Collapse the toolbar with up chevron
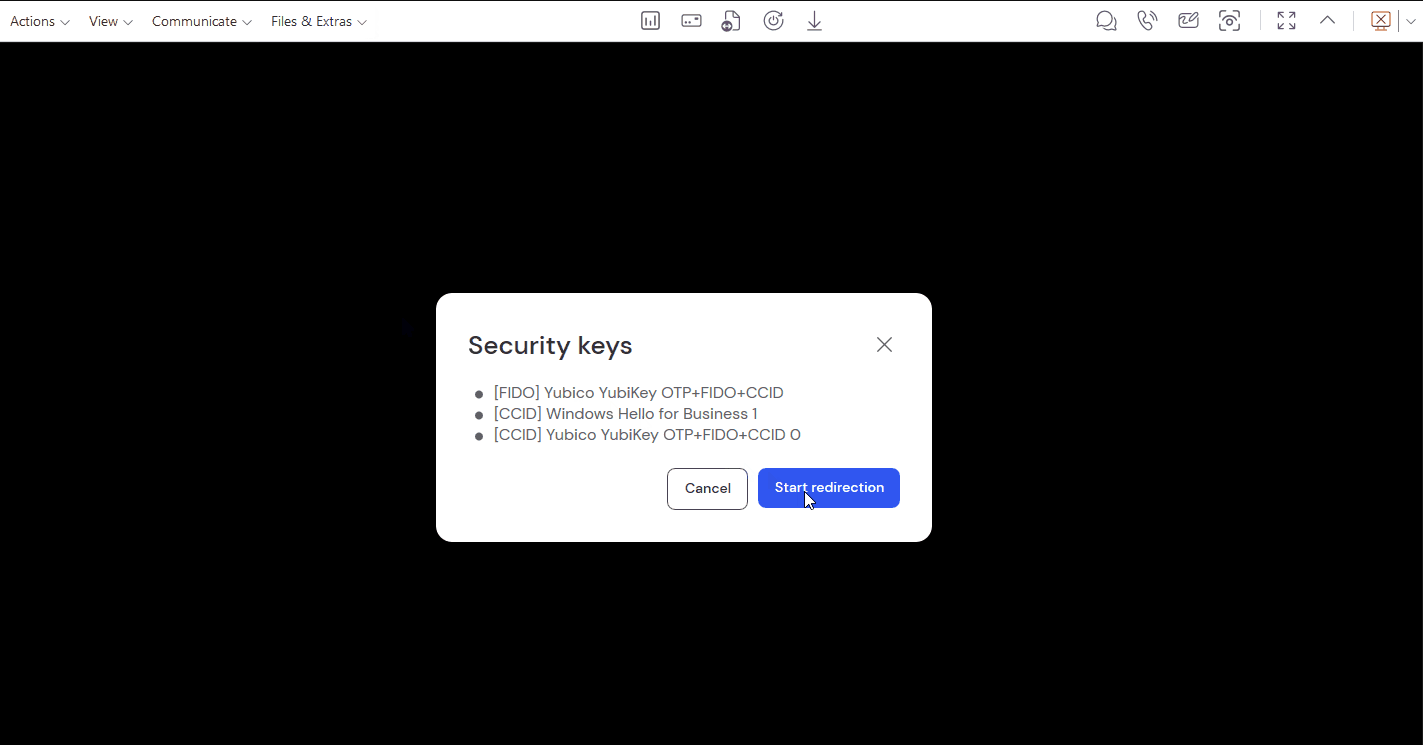Image resolution: width=1423 pixels, height=745 pixels. click(x=1327, y=20)
